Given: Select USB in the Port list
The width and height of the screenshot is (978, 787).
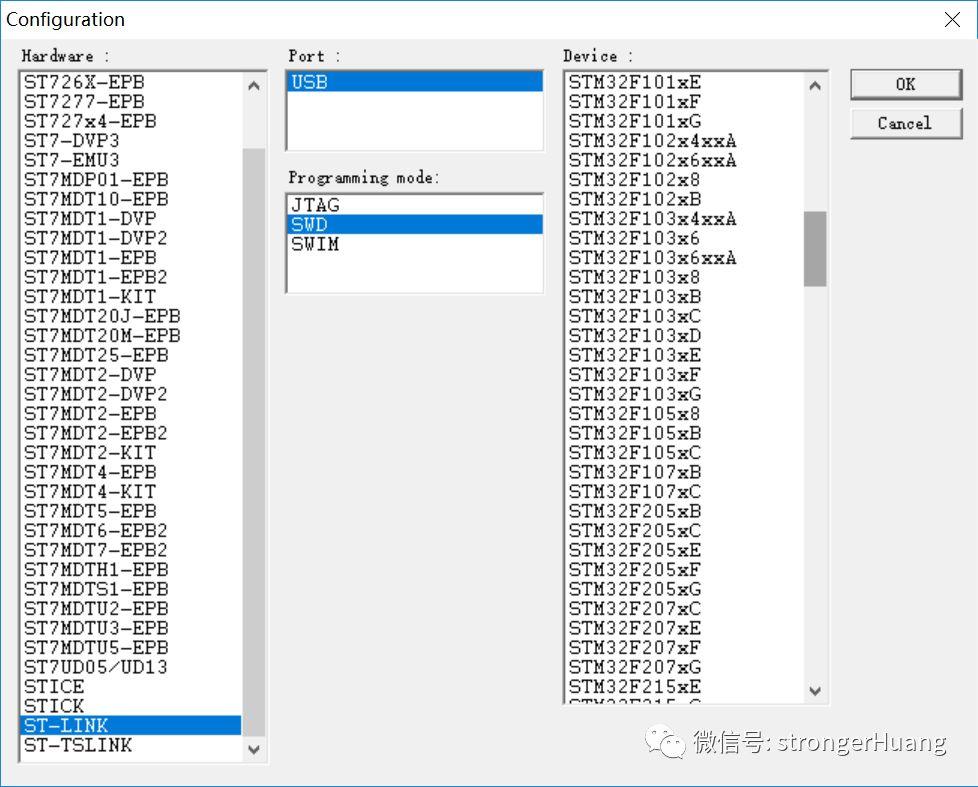Looking at the screenshot, I should click(x=413, y=81).
